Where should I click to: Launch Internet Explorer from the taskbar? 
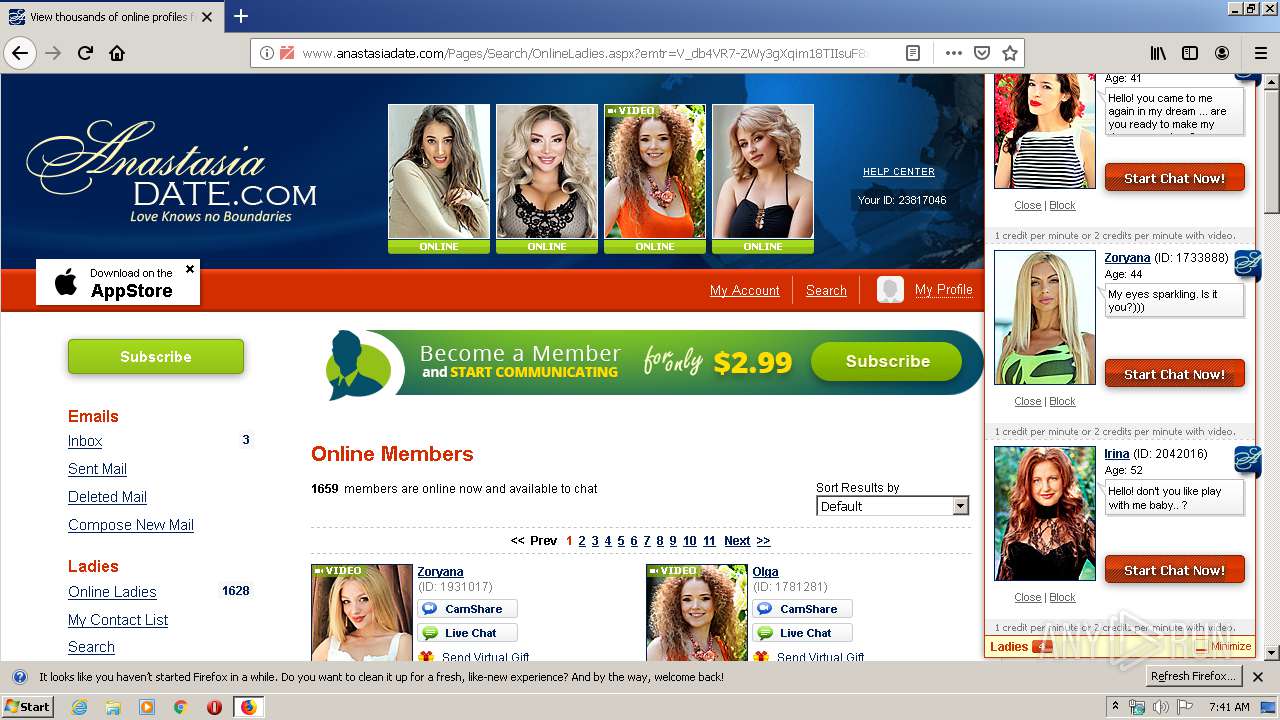point(79,707)
